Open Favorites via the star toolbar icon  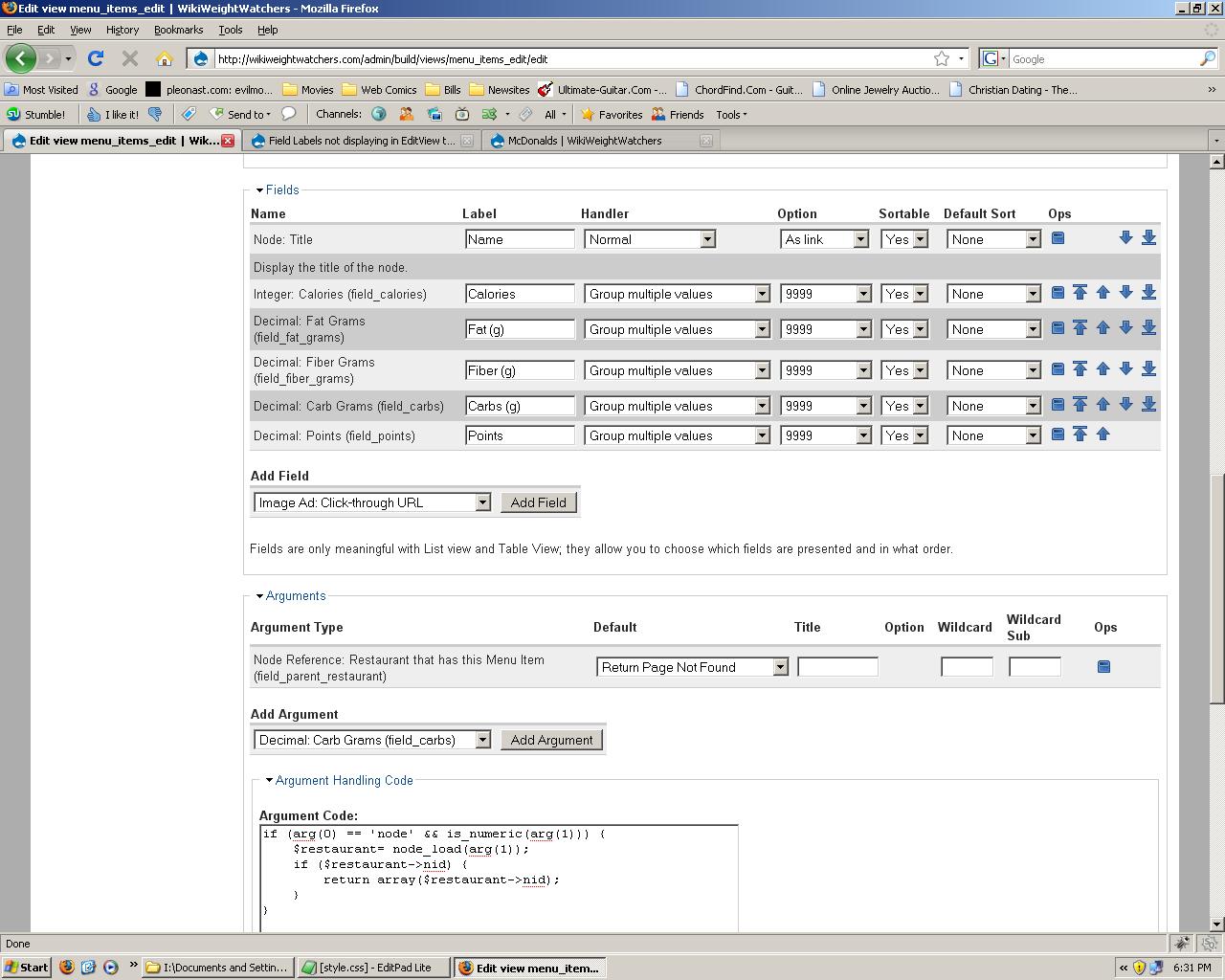[x=588, y=114]
